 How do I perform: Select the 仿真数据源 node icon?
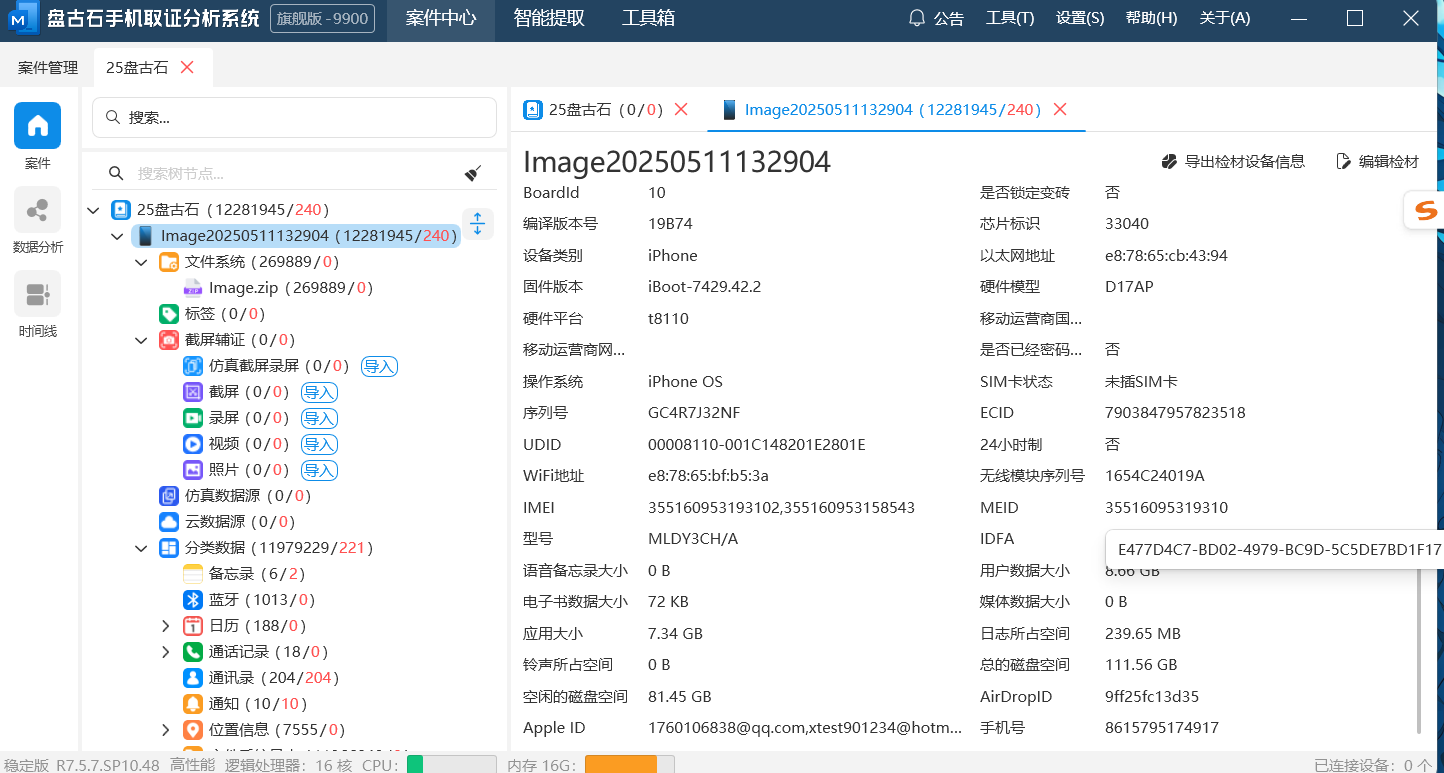pos(169,496)
